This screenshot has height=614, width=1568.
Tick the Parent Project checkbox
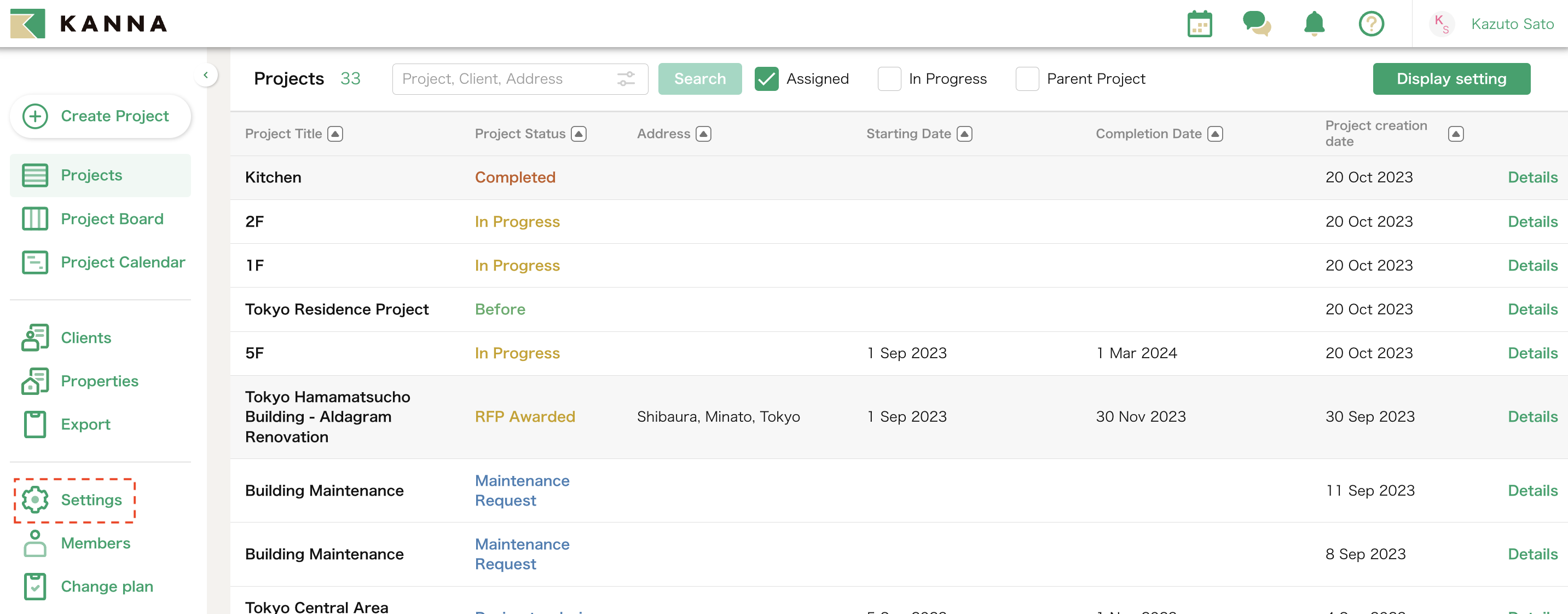tap(1027, 78)
